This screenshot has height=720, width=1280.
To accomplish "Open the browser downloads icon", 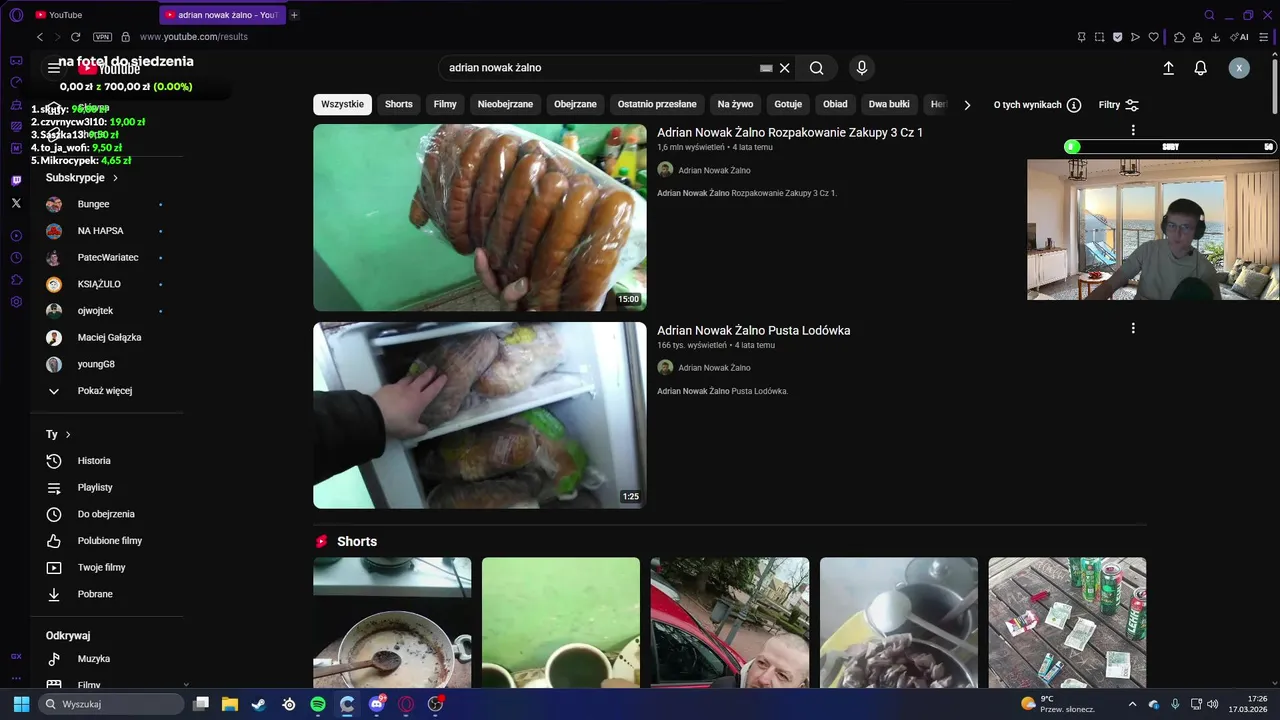I will 1215,37.
